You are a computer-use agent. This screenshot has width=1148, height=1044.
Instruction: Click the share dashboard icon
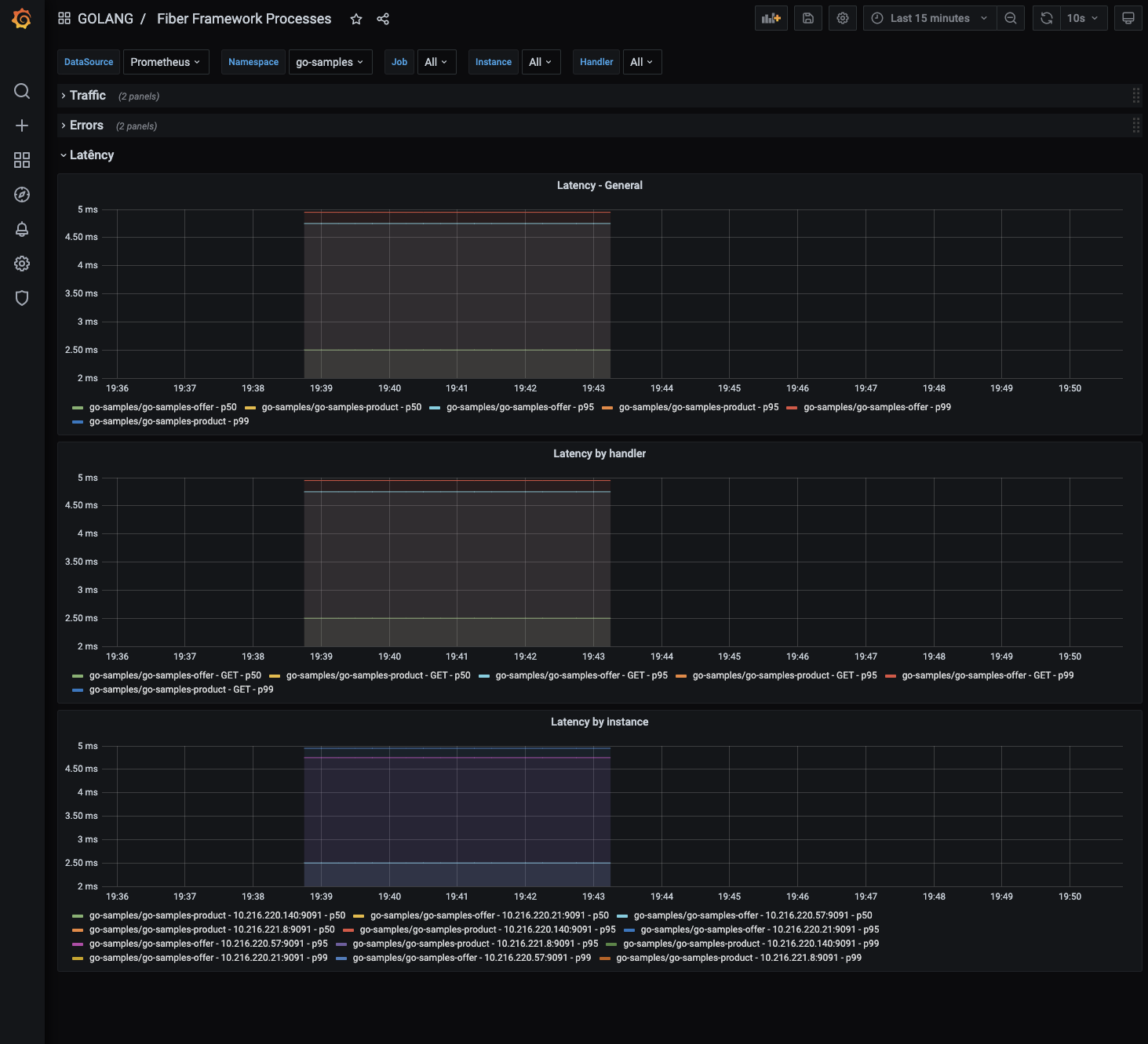tap(383, 19)
